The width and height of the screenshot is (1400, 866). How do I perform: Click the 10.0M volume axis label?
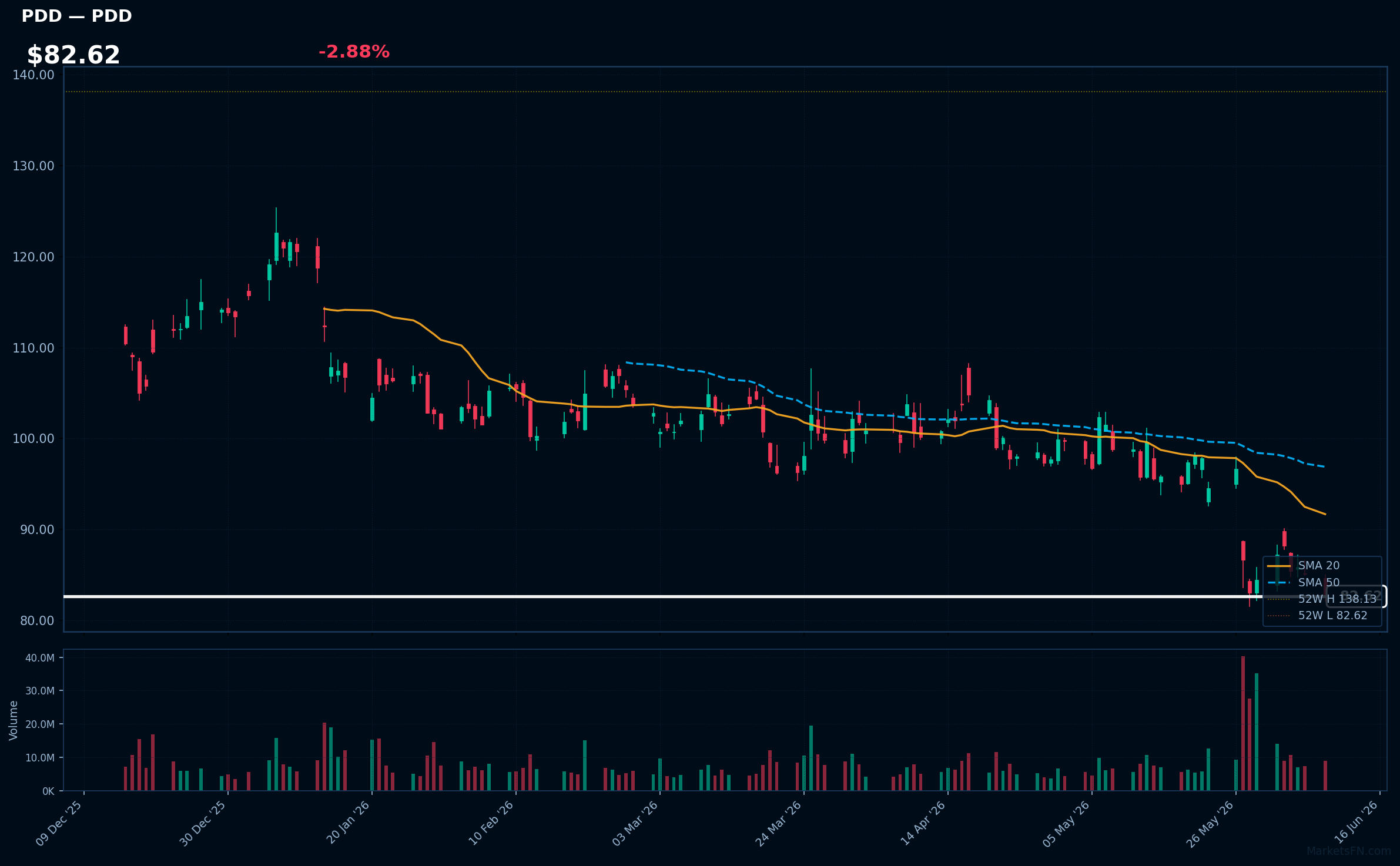(x=40, y=758)
